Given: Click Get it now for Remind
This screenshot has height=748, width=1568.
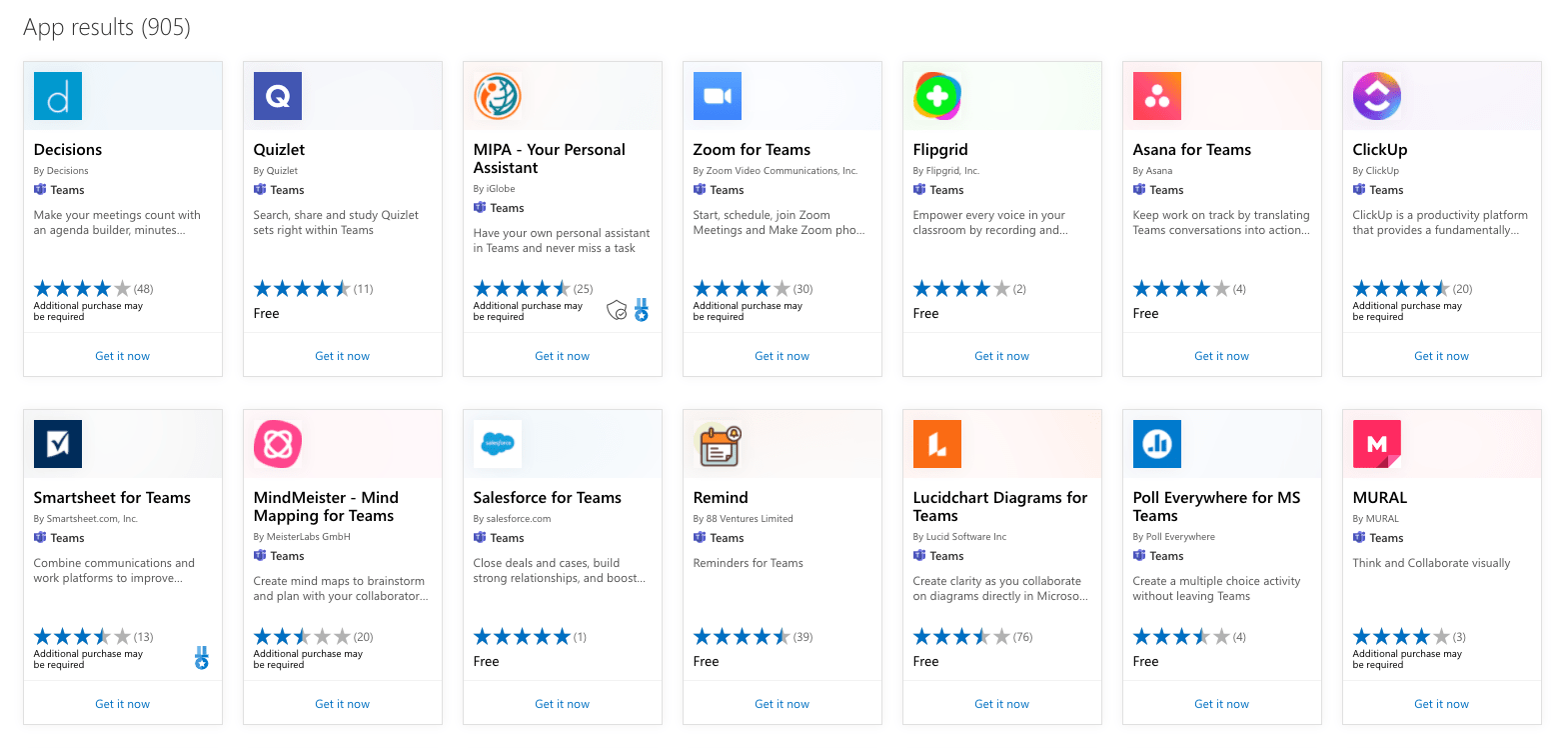Looking at the screenshot, I should [782, 703].
